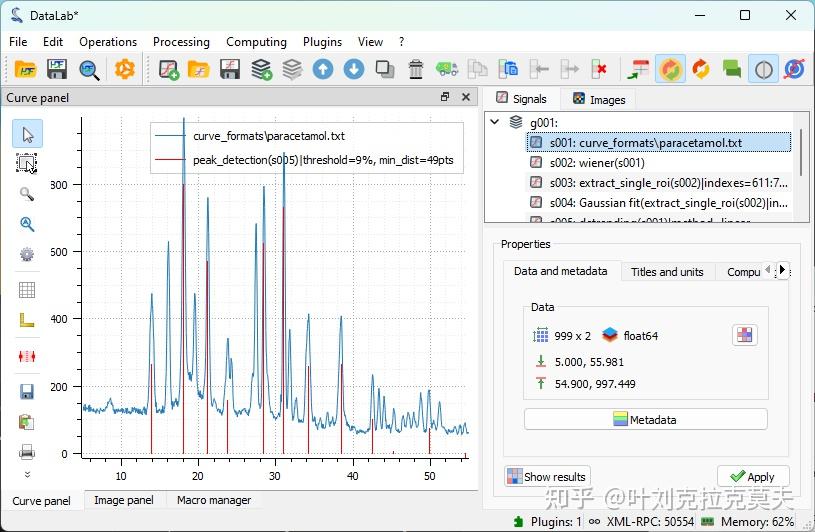Click the red X delete metadata icon

click(x=599, y=69)
